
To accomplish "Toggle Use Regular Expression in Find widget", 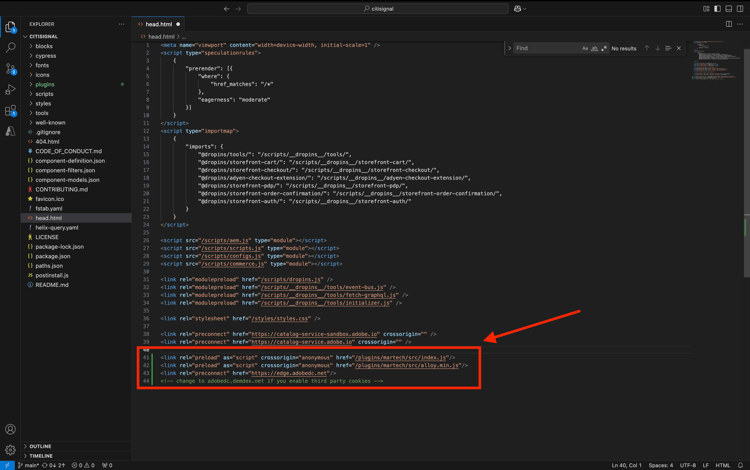I will click(x=604, y=48).
